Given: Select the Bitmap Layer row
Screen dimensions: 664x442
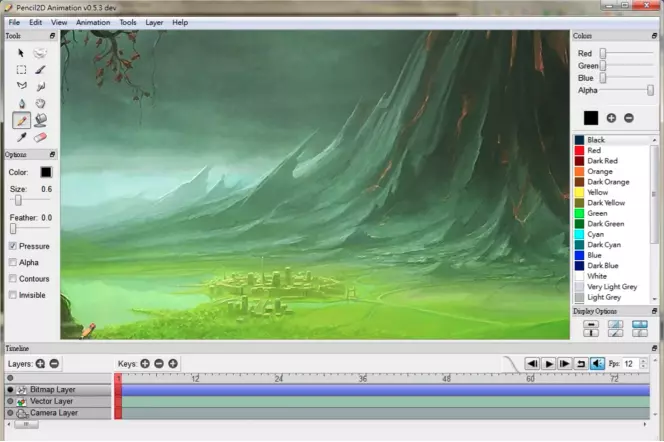Looking at the screenshot, I should (58, 390).
